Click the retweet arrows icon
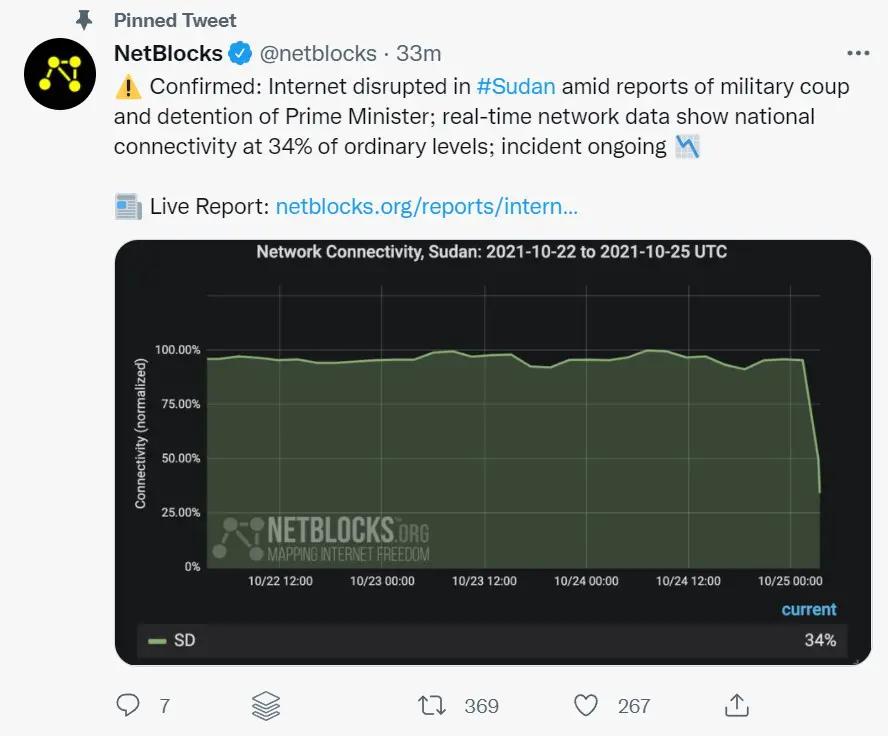This screenshot has height=736, width=888. pyautogui.click(x=432, y=705)
